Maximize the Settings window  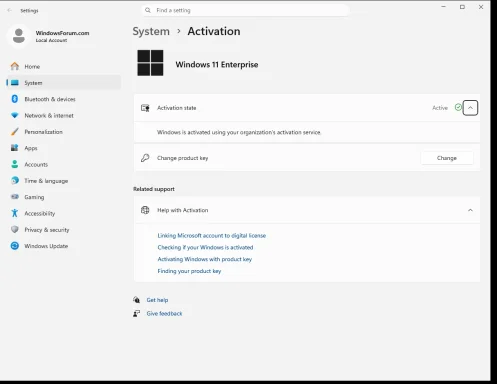pyautogui.click(x=462, y=7)
